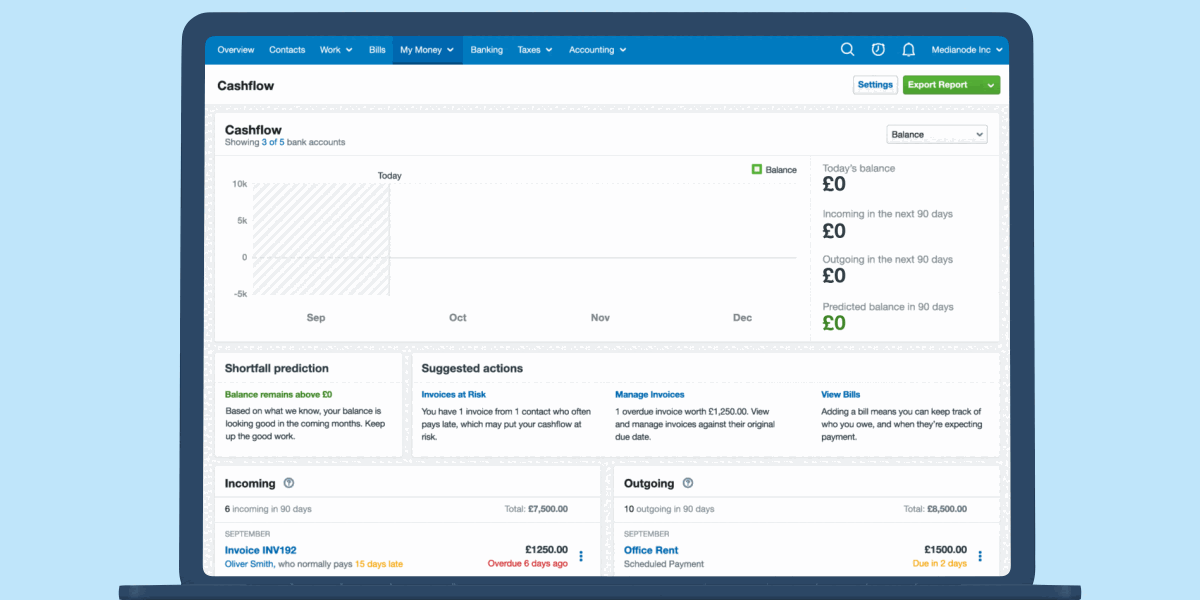Open the Invoice INV192 entry
This screenshot has height=600, width=1200.
point(260,550)
